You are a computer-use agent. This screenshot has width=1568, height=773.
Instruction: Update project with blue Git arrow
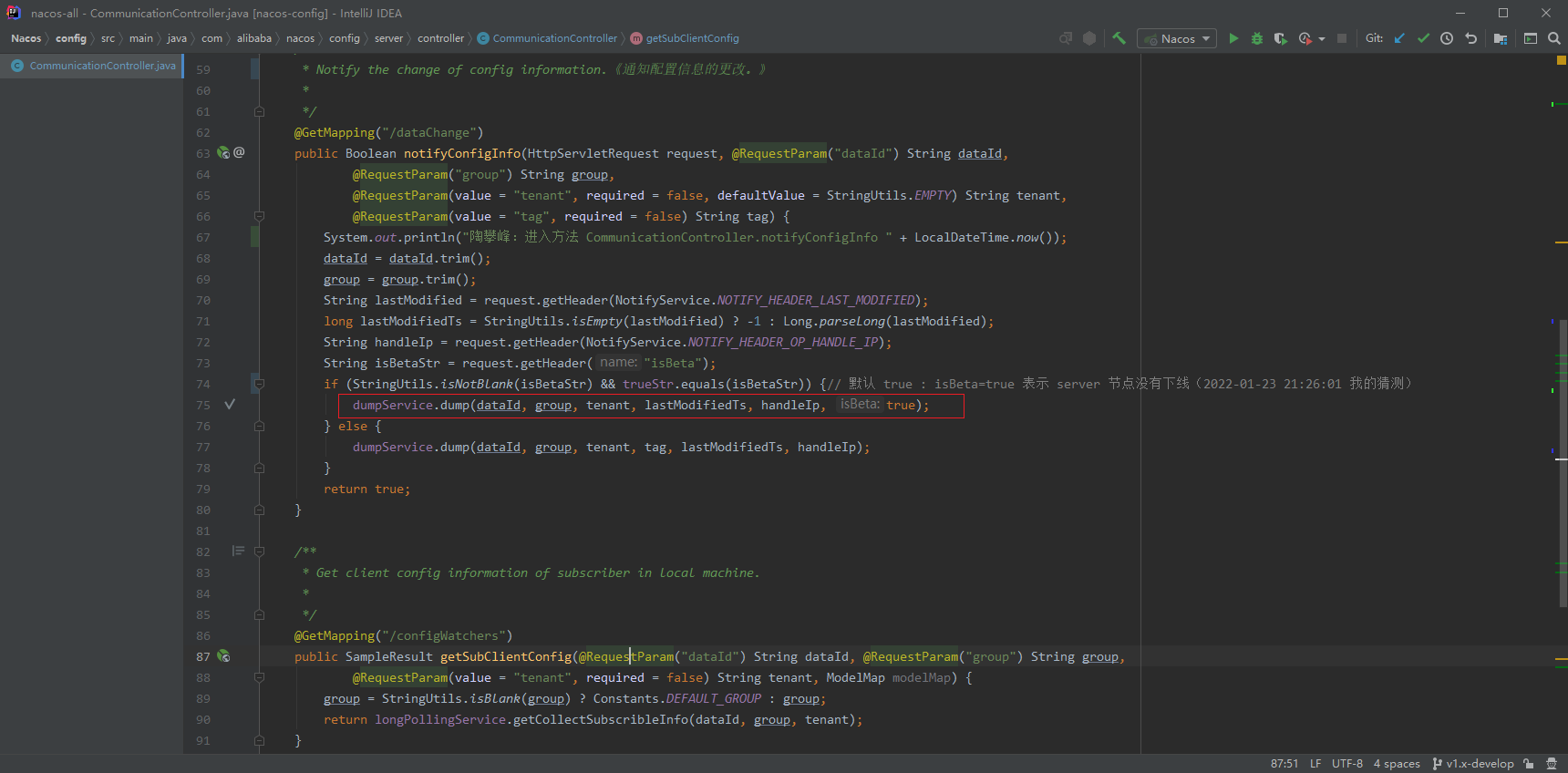1399,38
